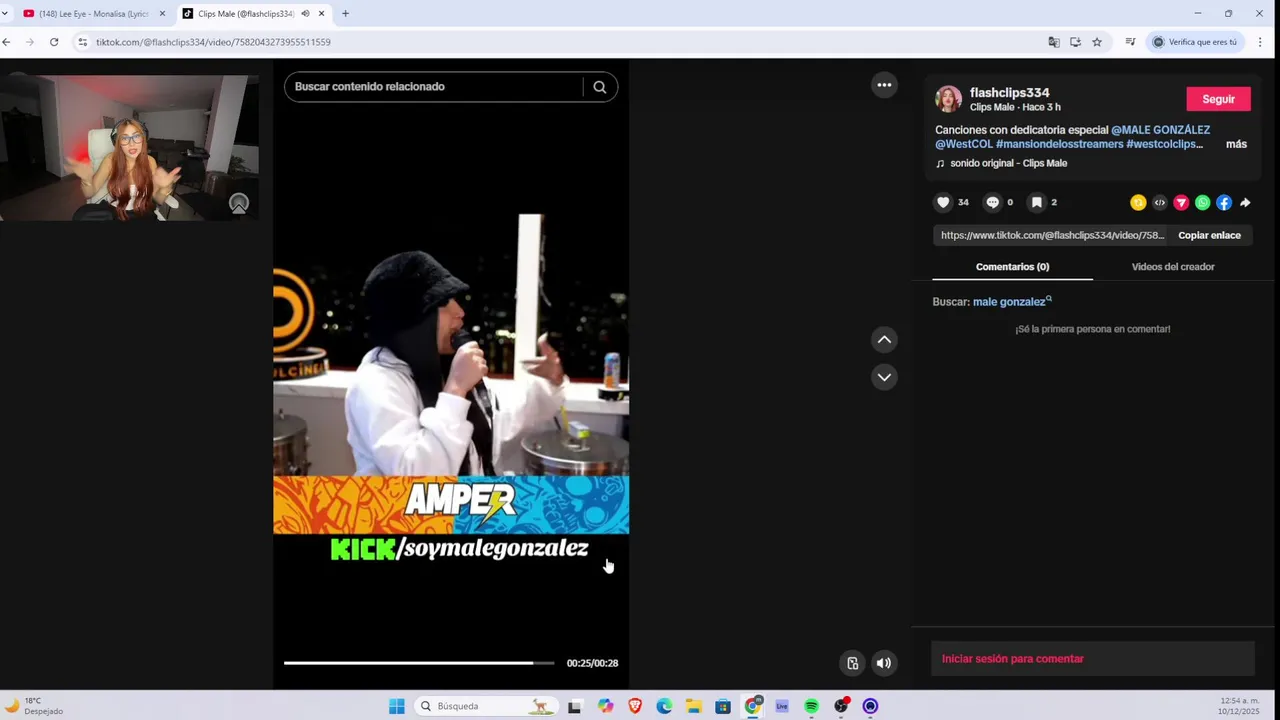Open the @MALE GONZÁLEZ mention

(1160, 130)
